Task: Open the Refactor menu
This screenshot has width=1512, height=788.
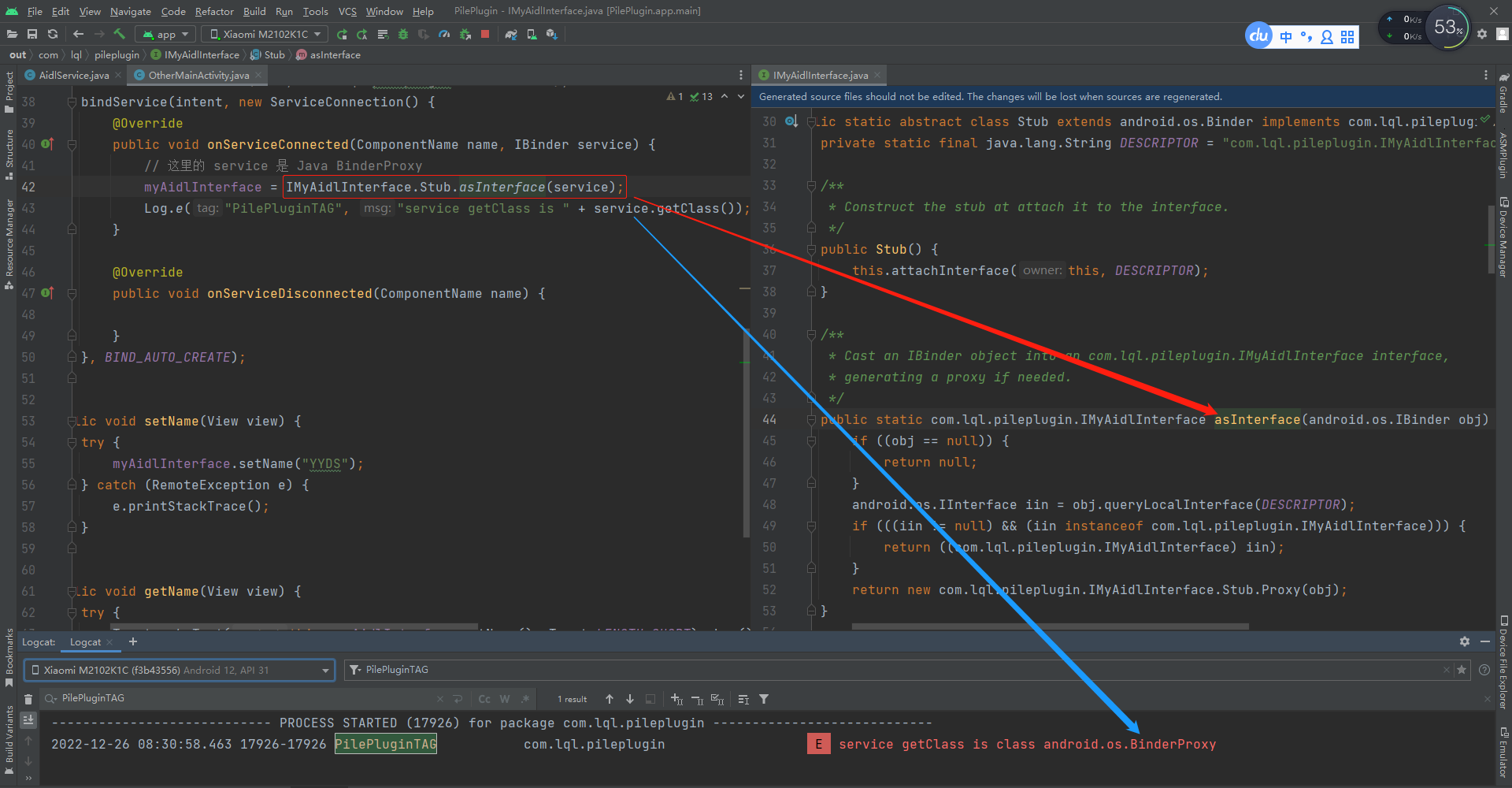Action: coord(214,11)
